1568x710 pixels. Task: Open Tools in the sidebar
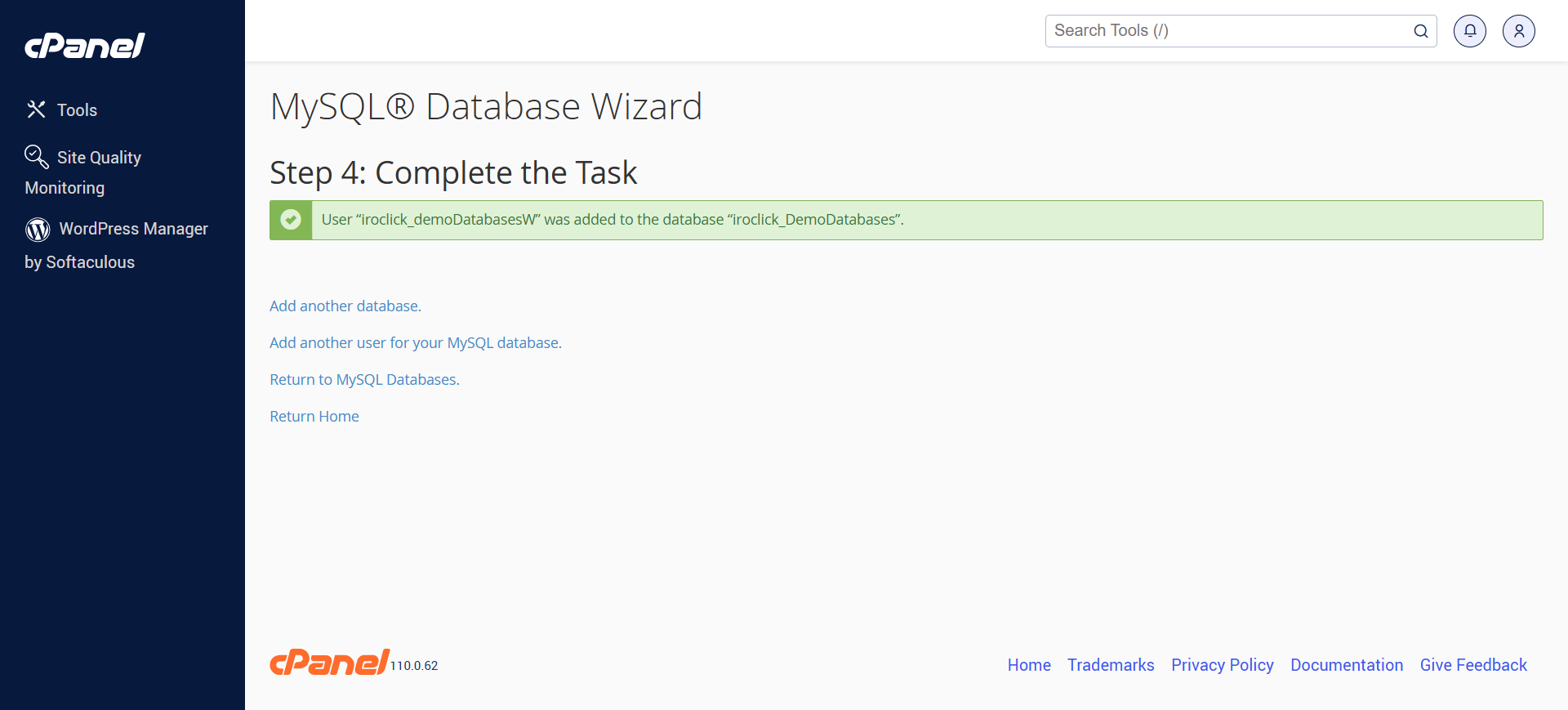click(77, 110)
